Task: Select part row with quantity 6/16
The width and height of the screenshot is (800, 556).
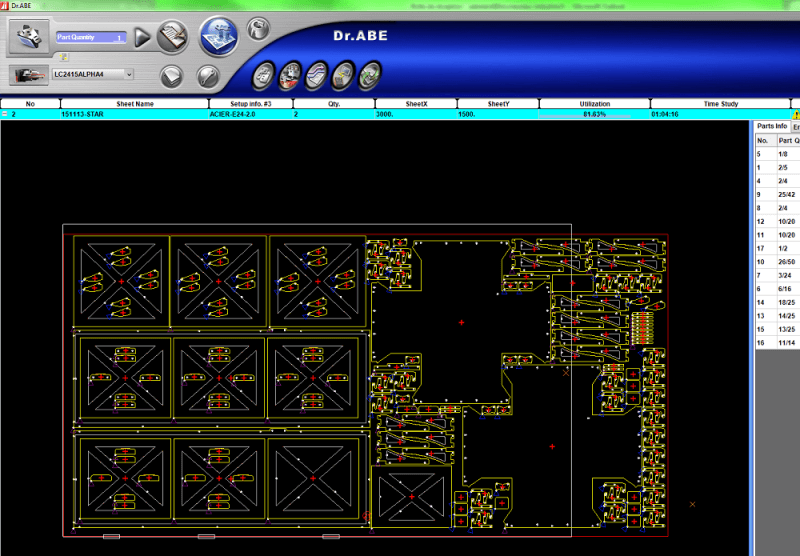Action: (777, 289)
